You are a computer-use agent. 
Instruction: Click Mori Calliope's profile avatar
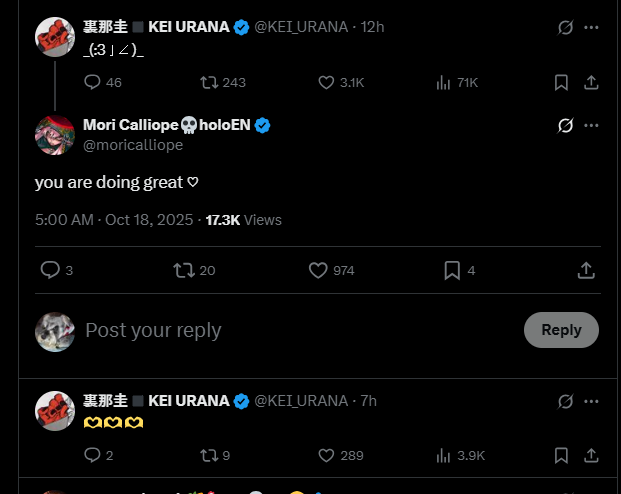[55, 135]
